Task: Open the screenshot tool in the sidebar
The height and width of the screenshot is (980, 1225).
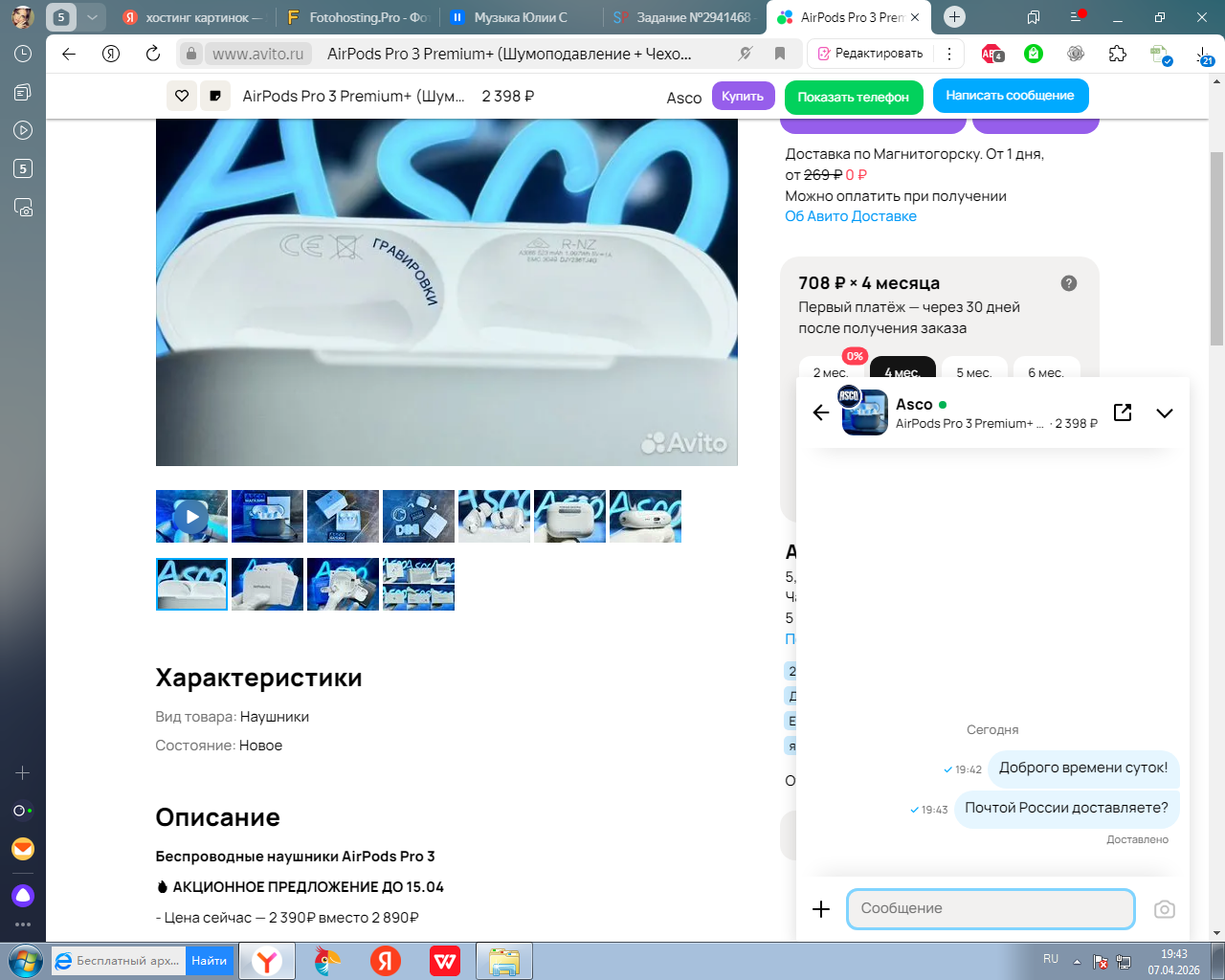Action: click(23, 207)
